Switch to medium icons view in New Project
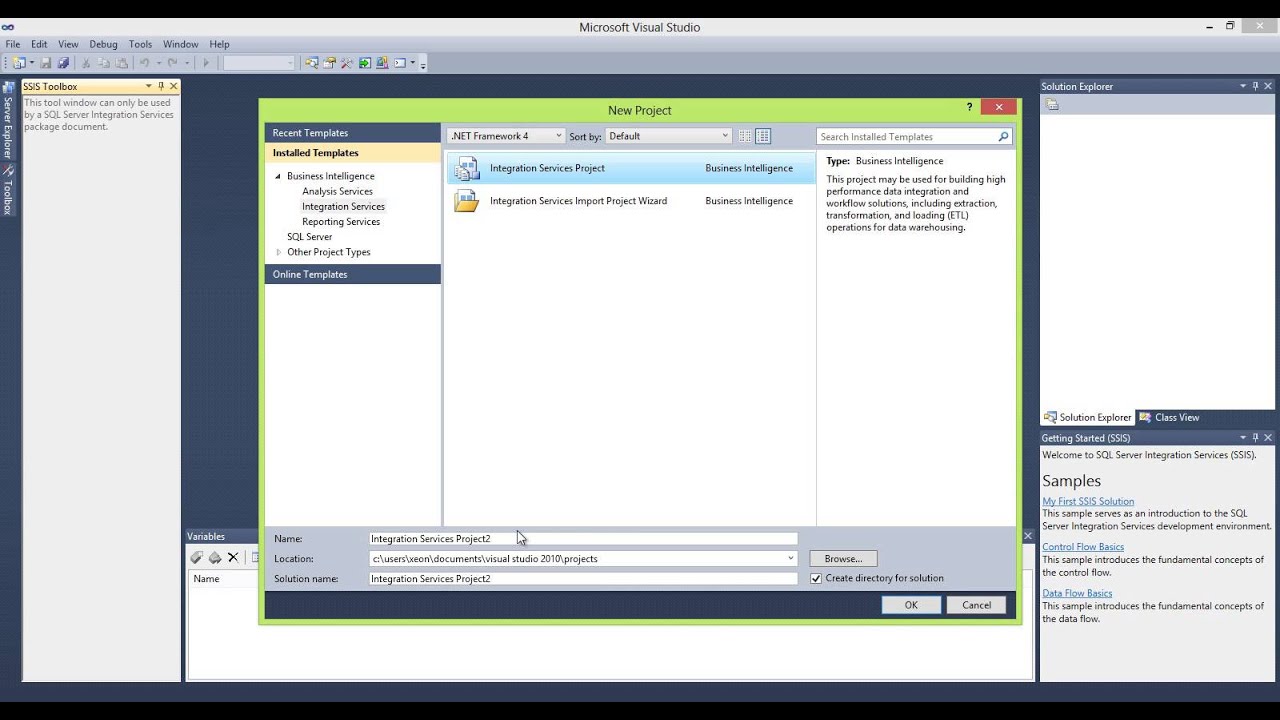1280x720 pixels. pyautogui.click(x=763, y=136)
